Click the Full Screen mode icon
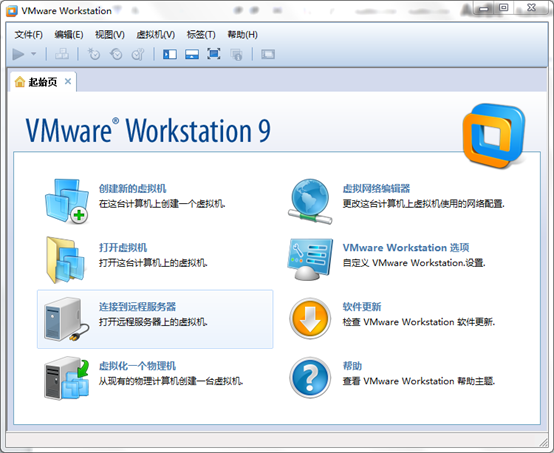Image resolution: width=554 pixels, height=453 pixels. click(214, 54)
